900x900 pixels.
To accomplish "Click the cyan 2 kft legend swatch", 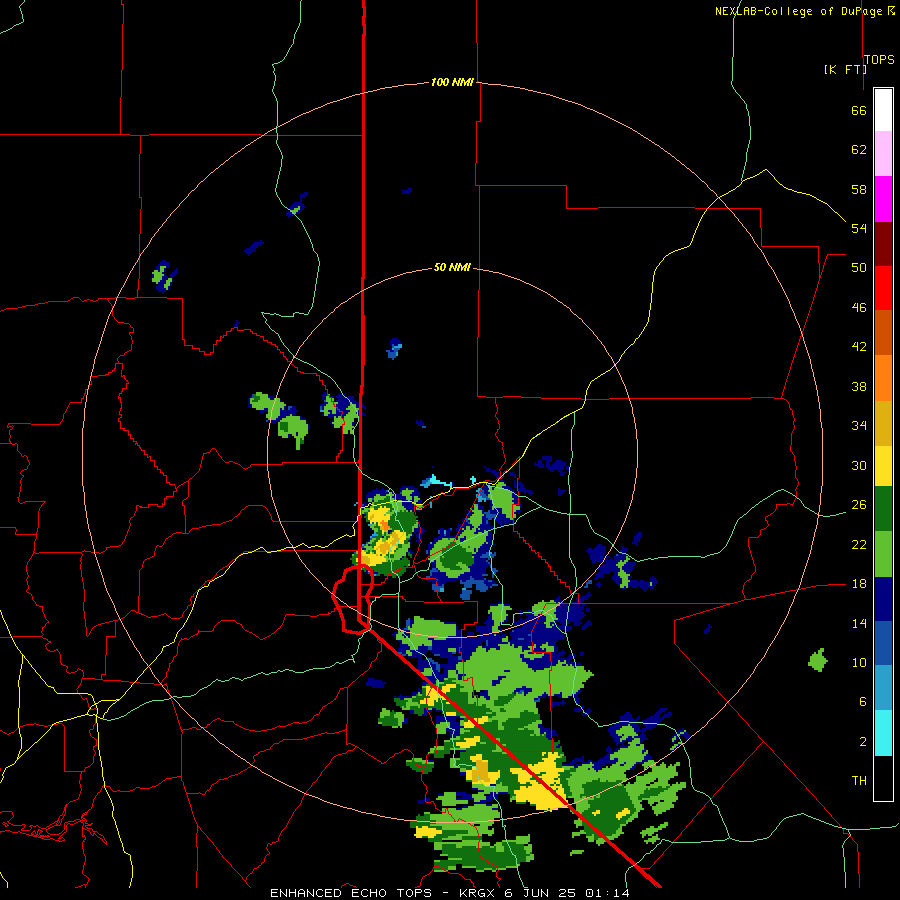I will [883, 733].
